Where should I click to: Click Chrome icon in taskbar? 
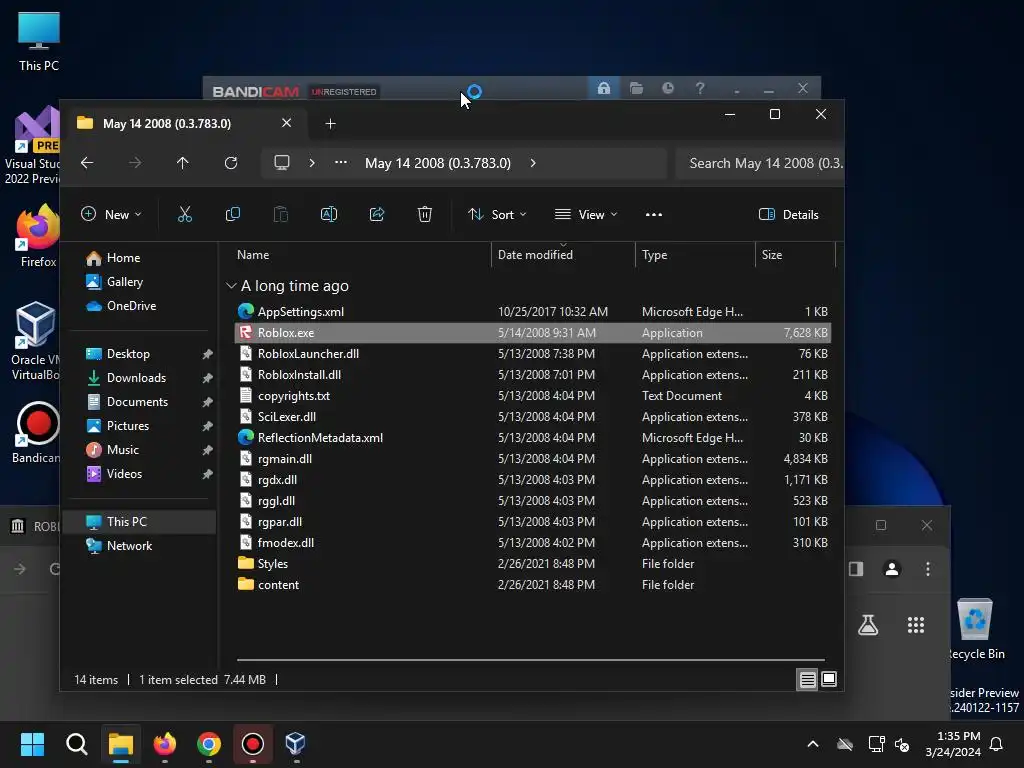(x=209, y=744)
